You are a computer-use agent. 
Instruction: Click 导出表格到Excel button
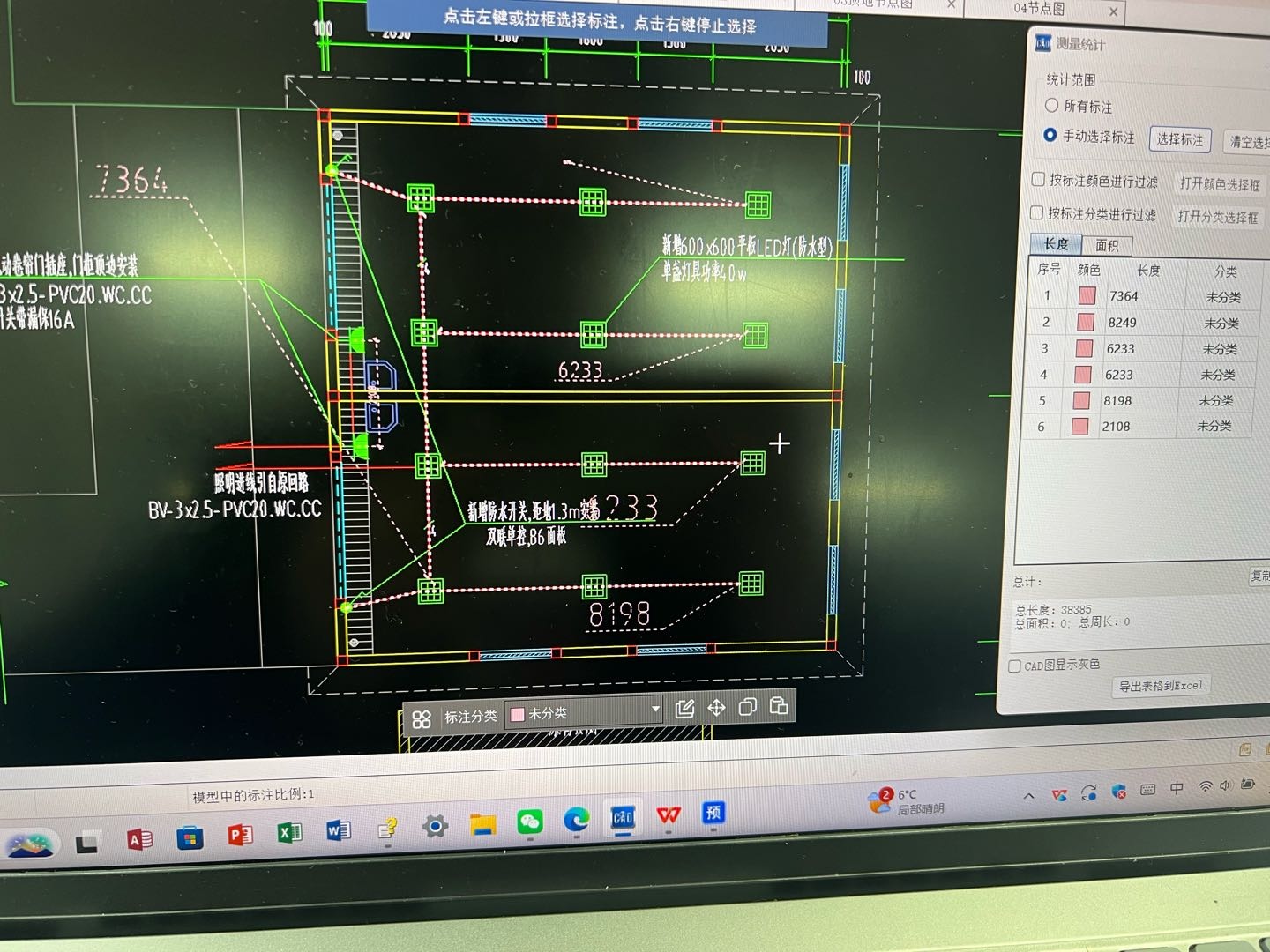click(x=1161, y=685)
